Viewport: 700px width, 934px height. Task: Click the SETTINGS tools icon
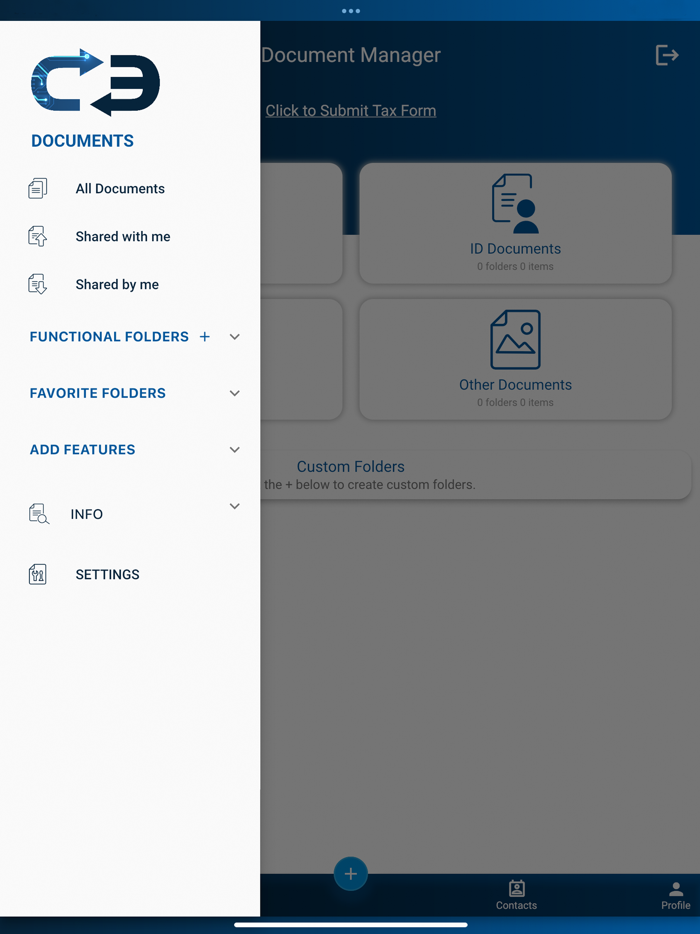point(38,574)
